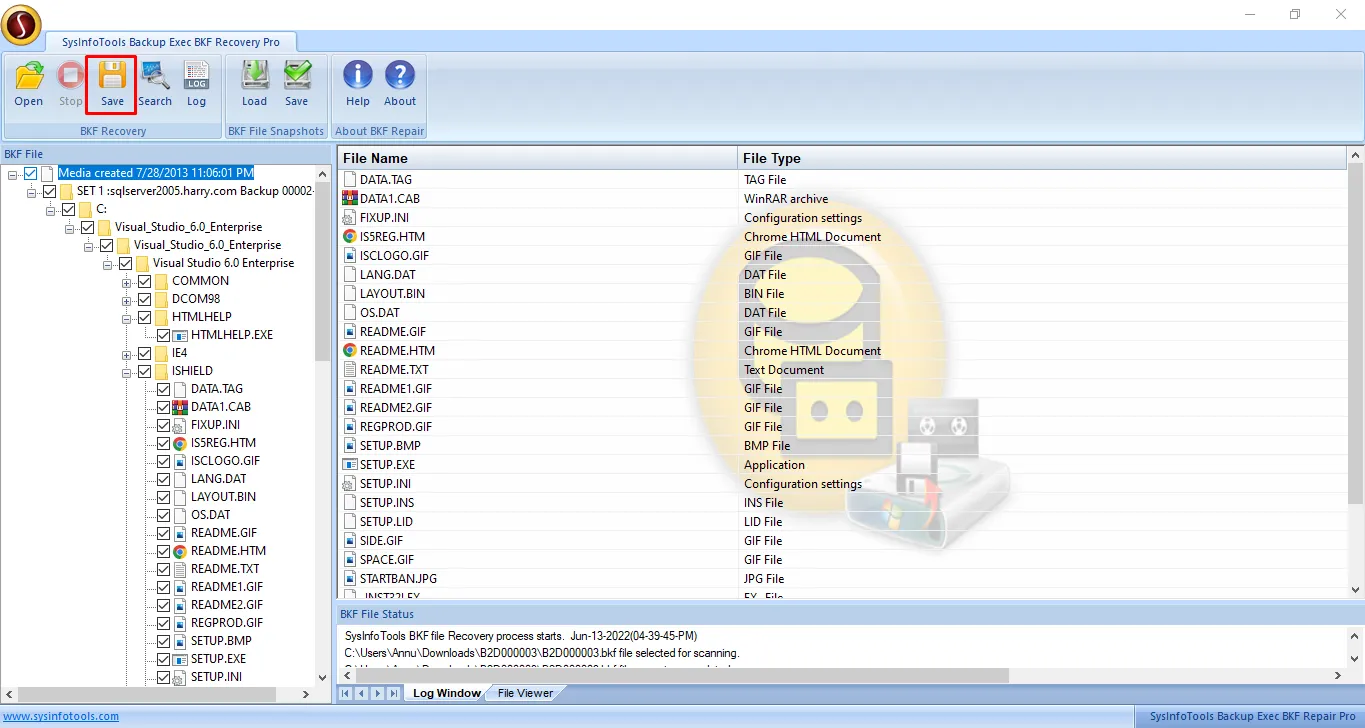Open the www.sysinfotools.com link
Screen dimensions: 1365x728
[61, 716]
